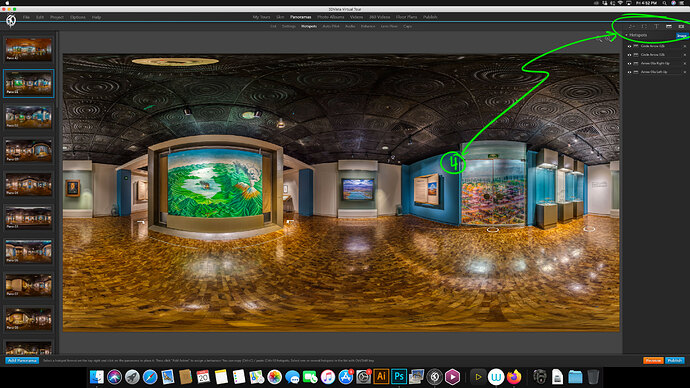Select the Arrow 03a Left Up row

[x=657, y=72]
